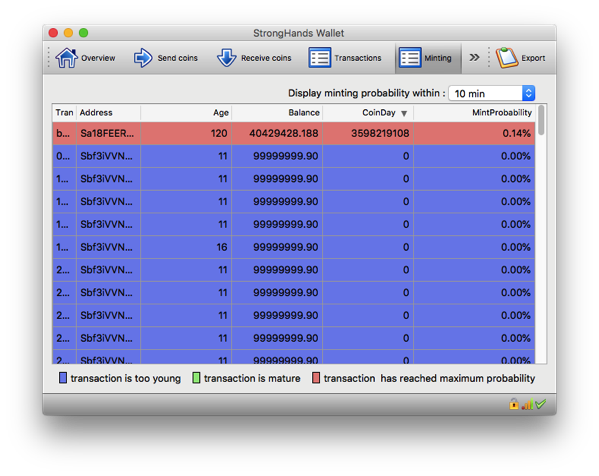This screenshot has width=599, height=476.
Task: Open the Overview house icon
Action: [x=67, y=58]
